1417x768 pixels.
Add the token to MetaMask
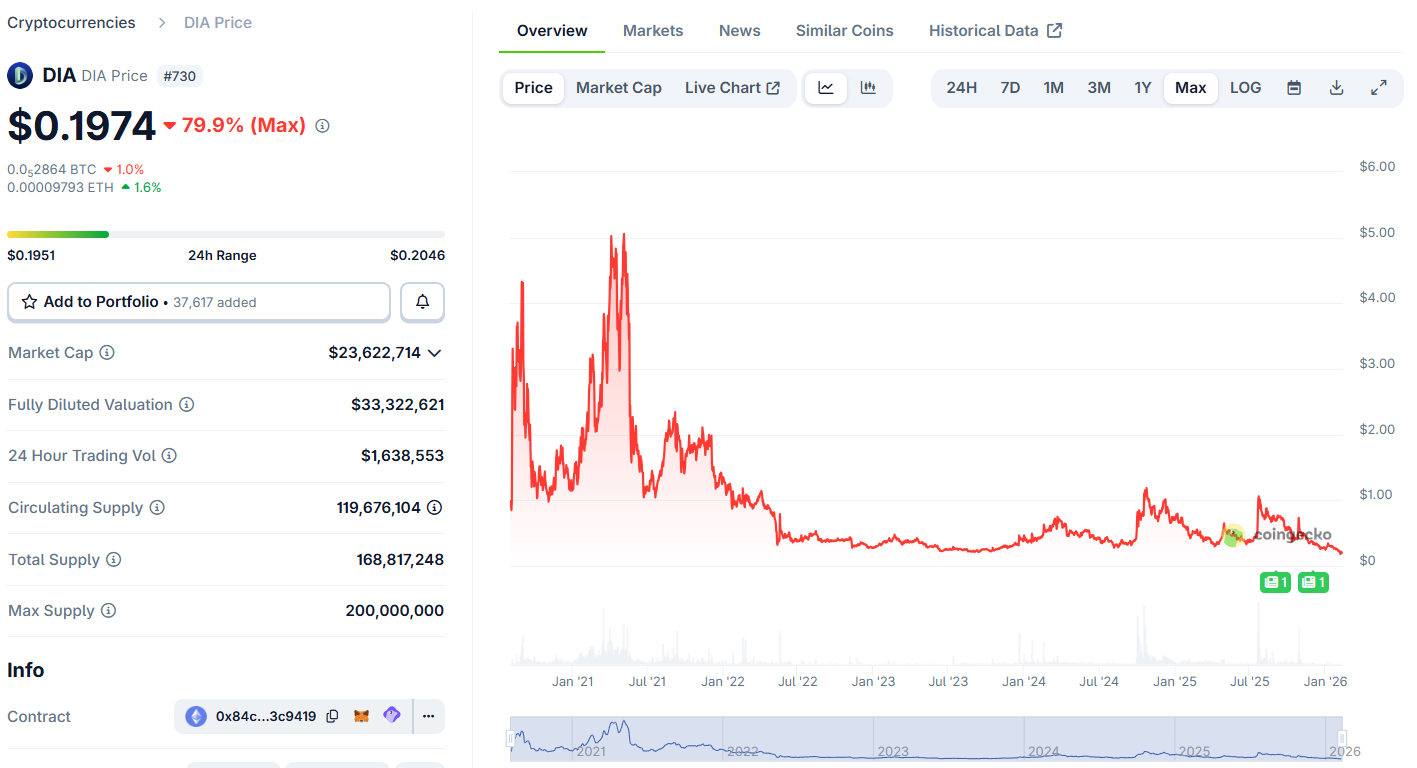pos(362,716)
